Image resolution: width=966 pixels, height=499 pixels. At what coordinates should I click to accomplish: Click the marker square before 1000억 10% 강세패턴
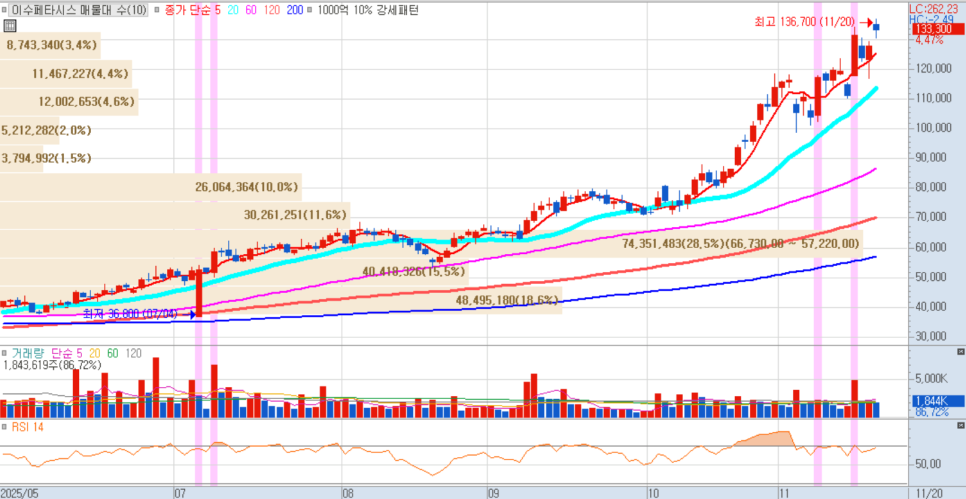[x=309, y=10]
